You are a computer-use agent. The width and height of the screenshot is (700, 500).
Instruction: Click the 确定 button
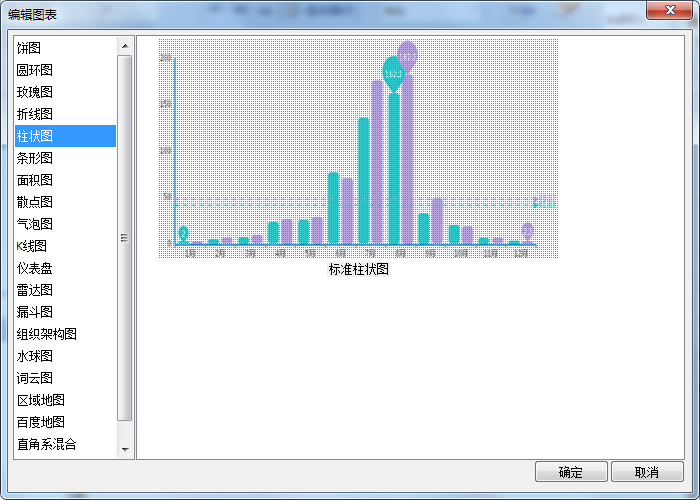[571, 472]
